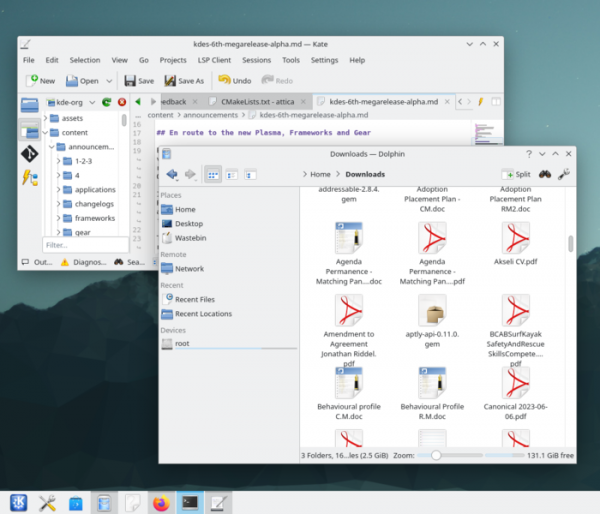600x514 pixels.
Task: Switch Dolphin to icons view mode
Action: pos(213,174)
